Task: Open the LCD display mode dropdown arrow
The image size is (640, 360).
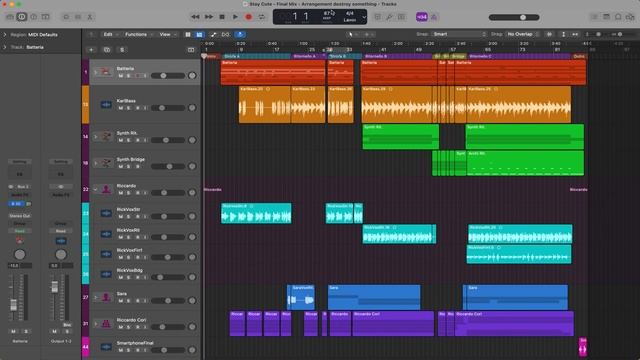Action: (x=364, y=17)
